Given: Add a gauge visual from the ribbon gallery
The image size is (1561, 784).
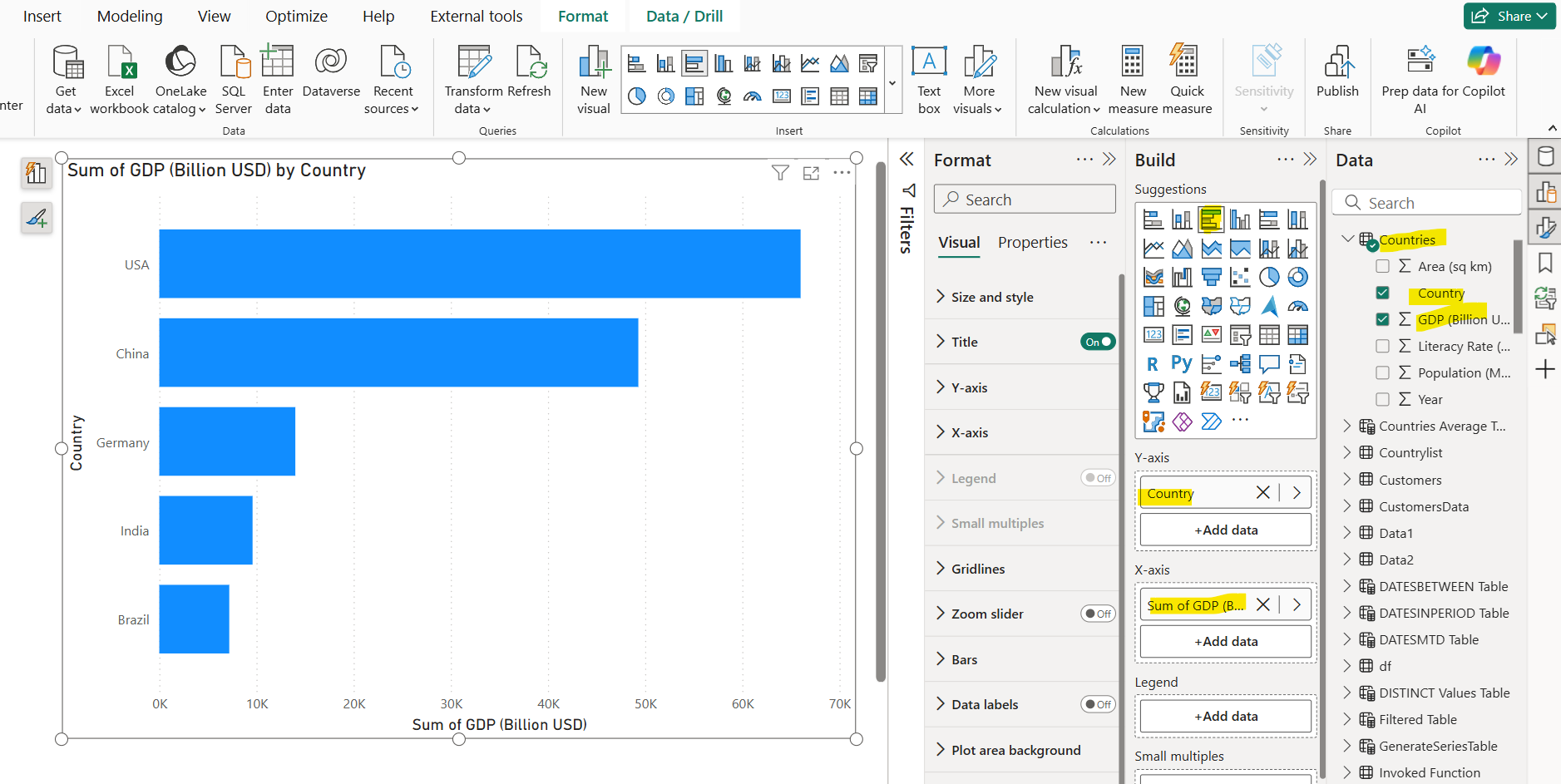Looking at the screenshot, I should (x=752, y=96).
